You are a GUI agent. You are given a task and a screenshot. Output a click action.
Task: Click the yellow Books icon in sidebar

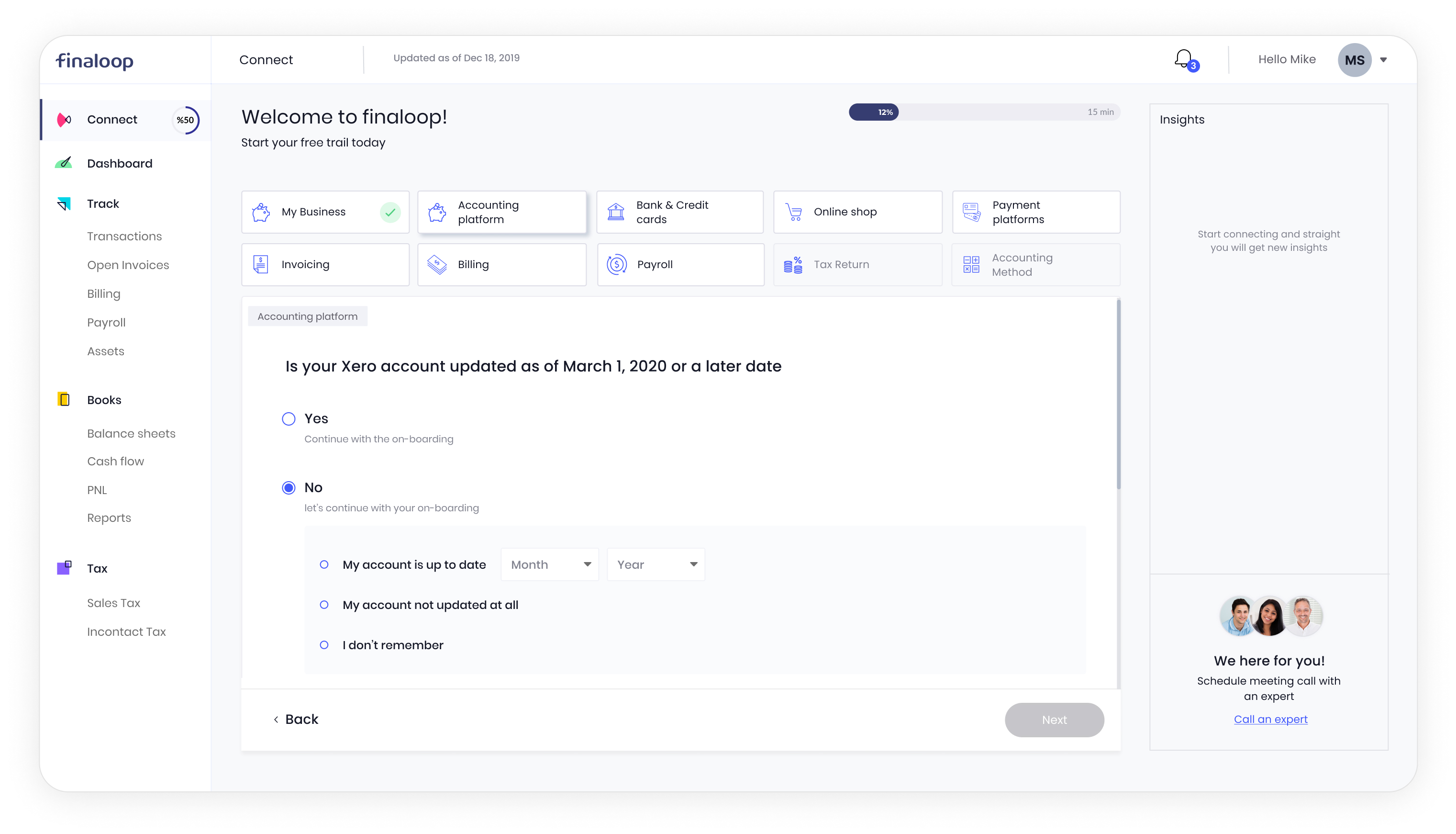tap(64, 400)
